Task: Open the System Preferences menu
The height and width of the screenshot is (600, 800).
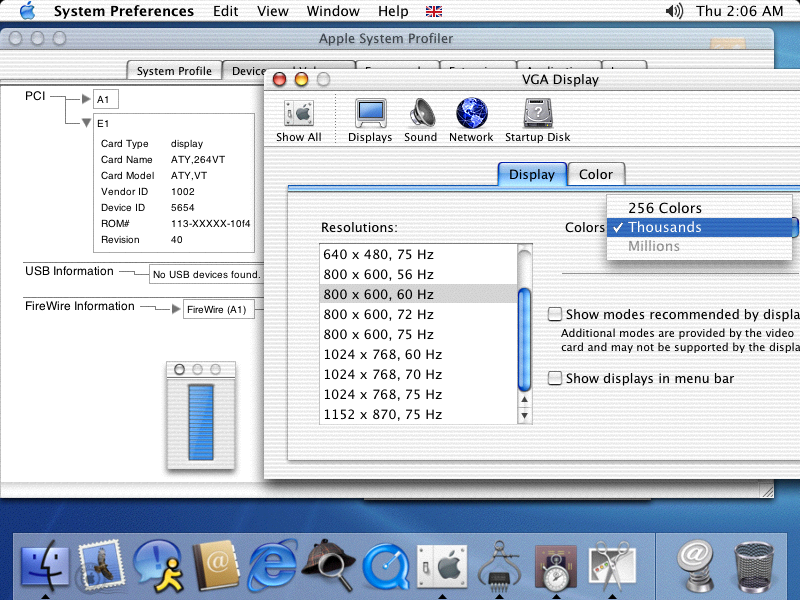Action: click(x=124, y=11)
